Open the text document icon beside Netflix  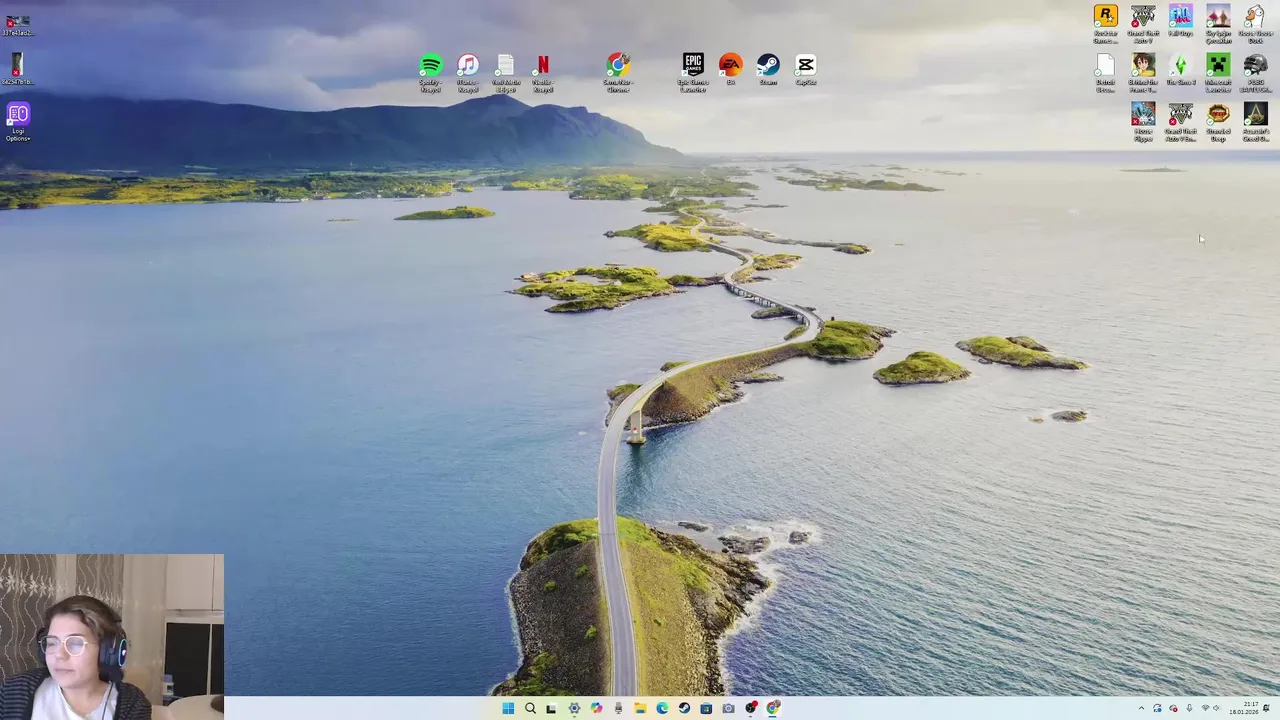pos(505,73)
